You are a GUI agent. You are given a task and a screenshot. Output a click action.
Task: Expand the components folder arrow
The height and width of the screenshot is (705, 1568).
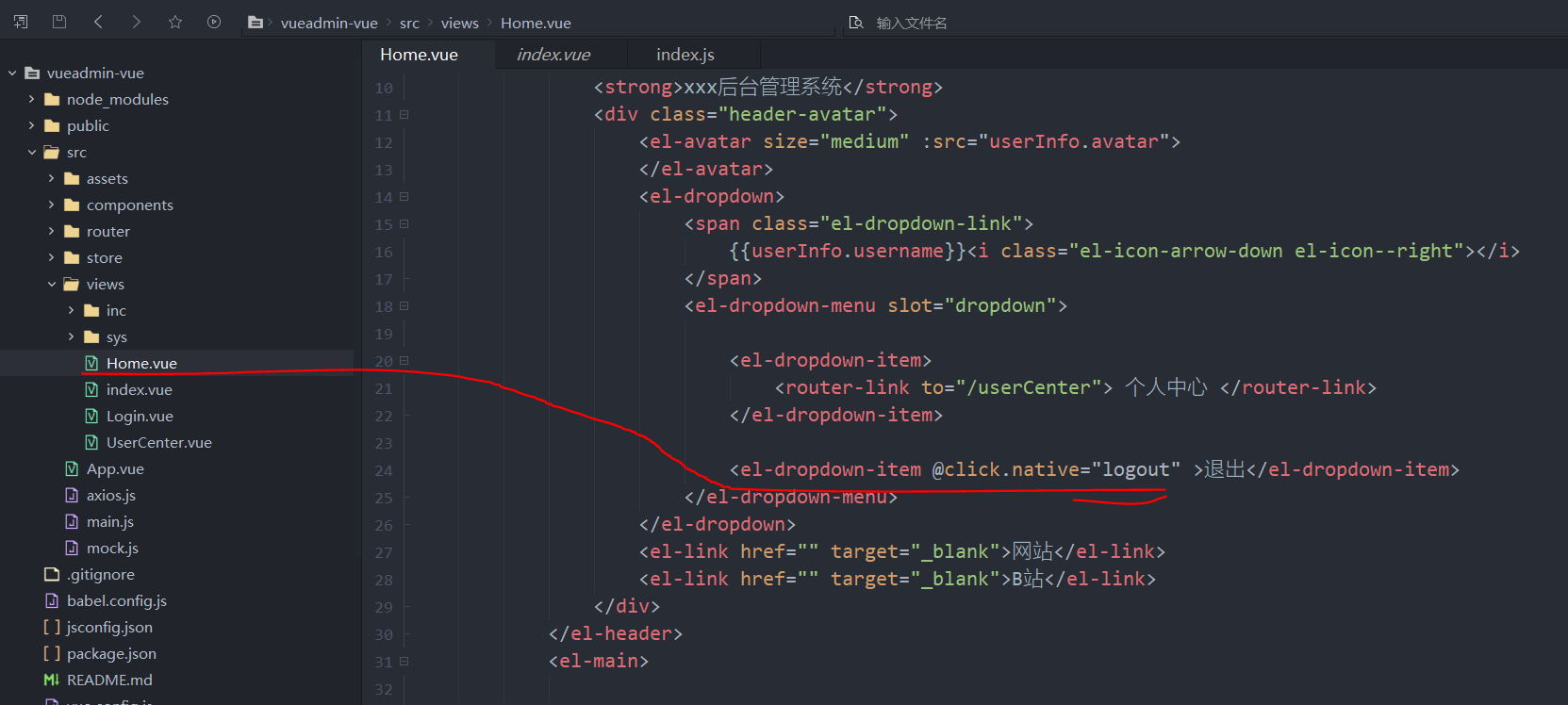coord(52,205)
